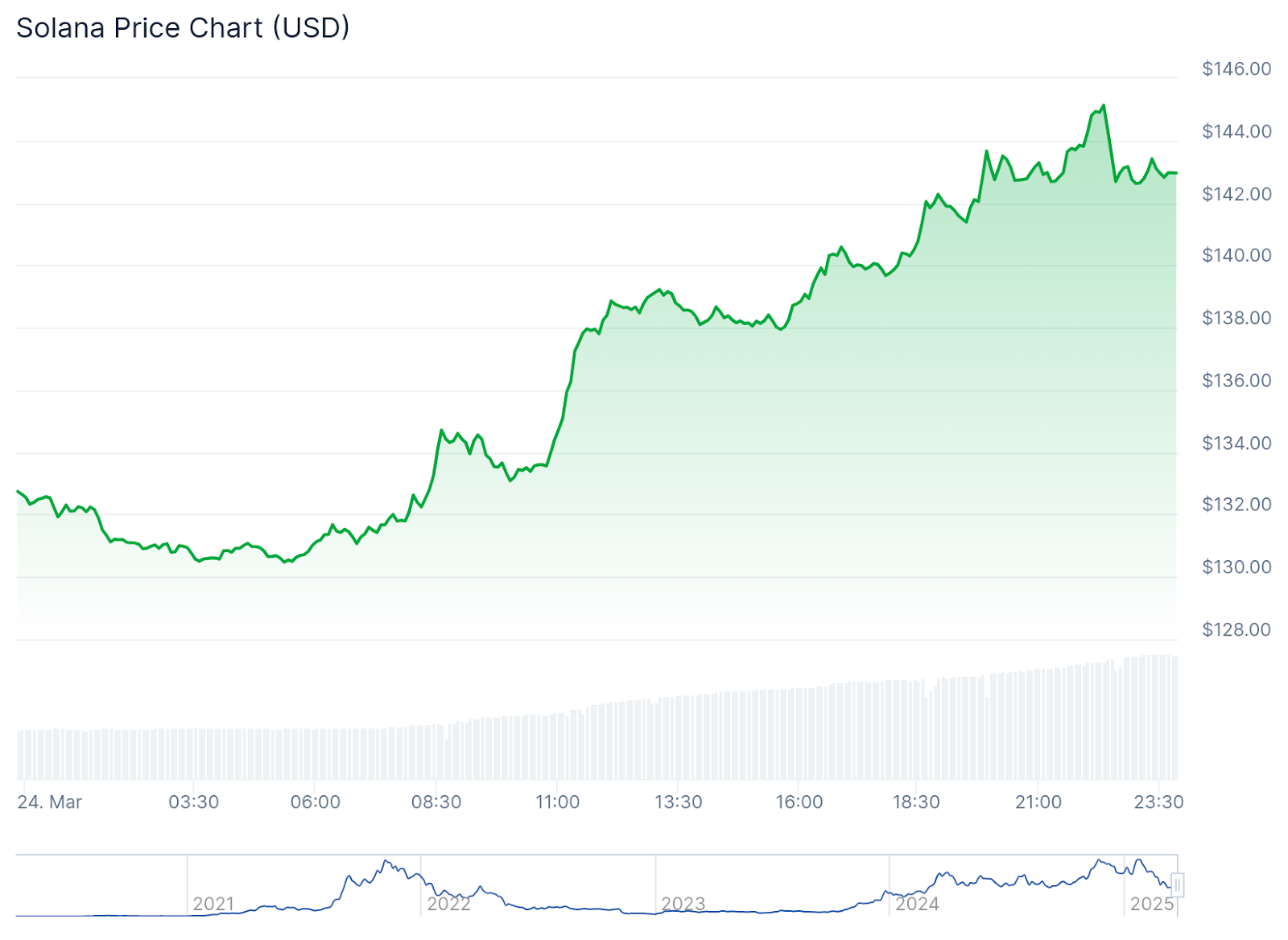Click the 2021 label in the navigator
This screenshot has width=1288, height=940.
(213, 904)
